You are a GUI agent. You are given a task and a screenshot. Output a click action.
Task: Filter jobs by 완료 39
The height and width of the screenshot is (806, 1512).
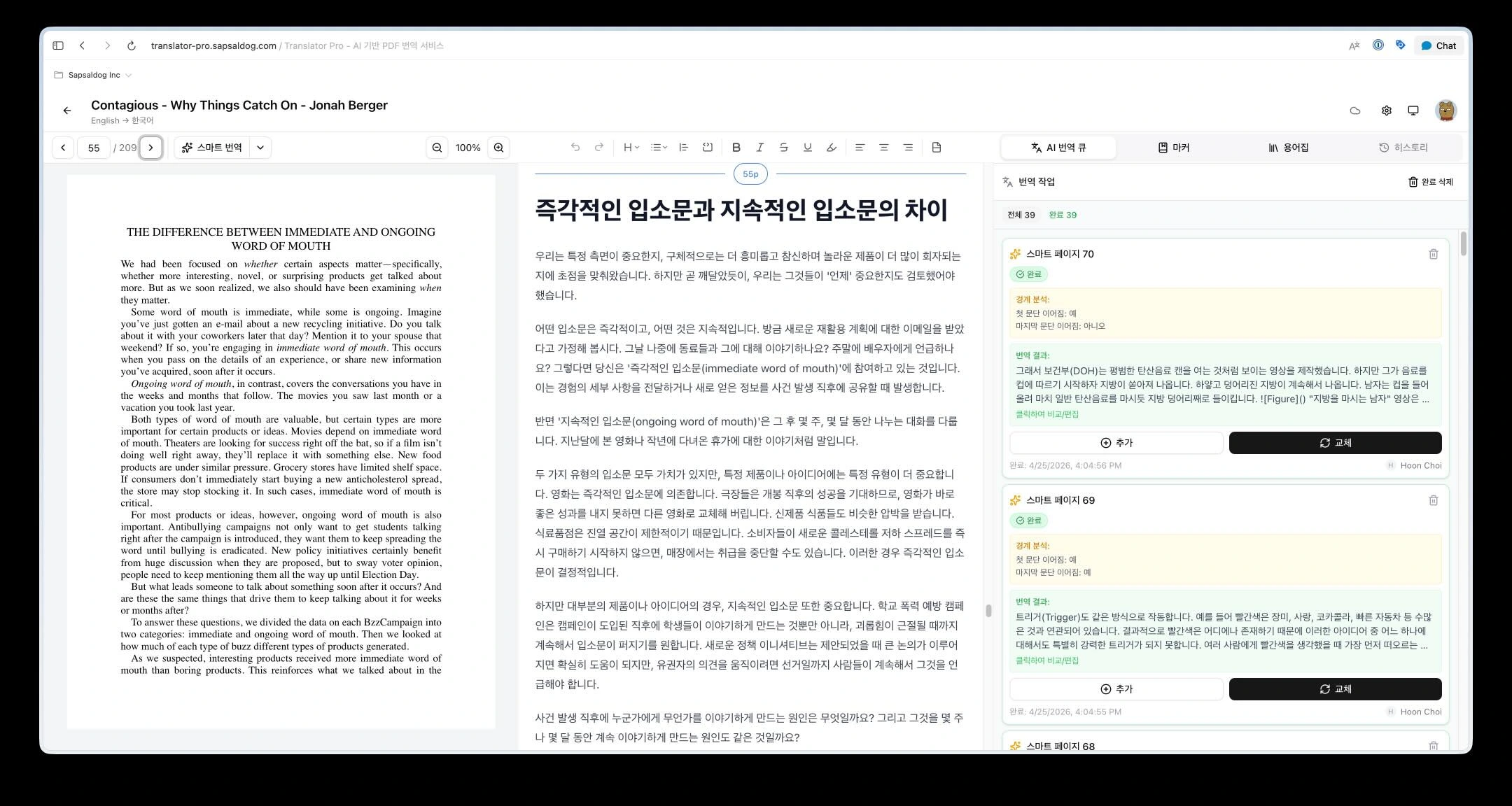[1063, 215]
